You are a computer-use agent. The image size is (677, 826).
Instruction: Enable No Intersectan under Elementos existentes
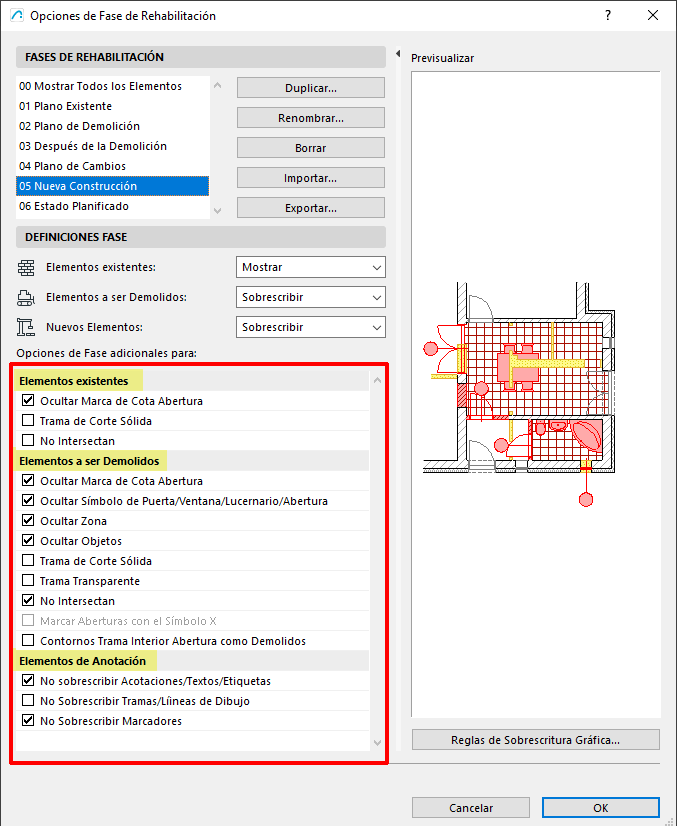pos(28,440)
